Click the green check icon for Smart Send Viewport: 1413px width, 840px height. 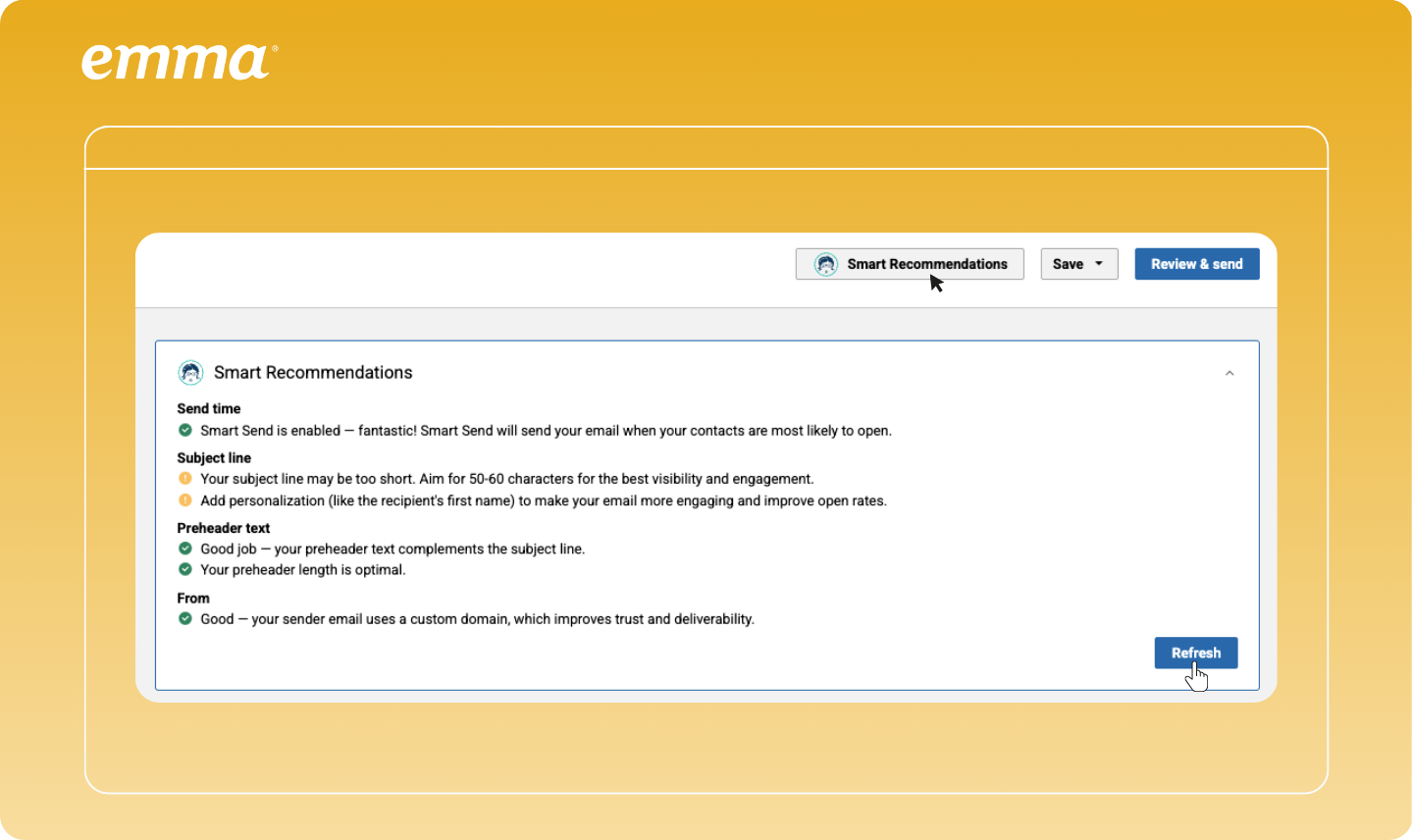tap(184, 430)
